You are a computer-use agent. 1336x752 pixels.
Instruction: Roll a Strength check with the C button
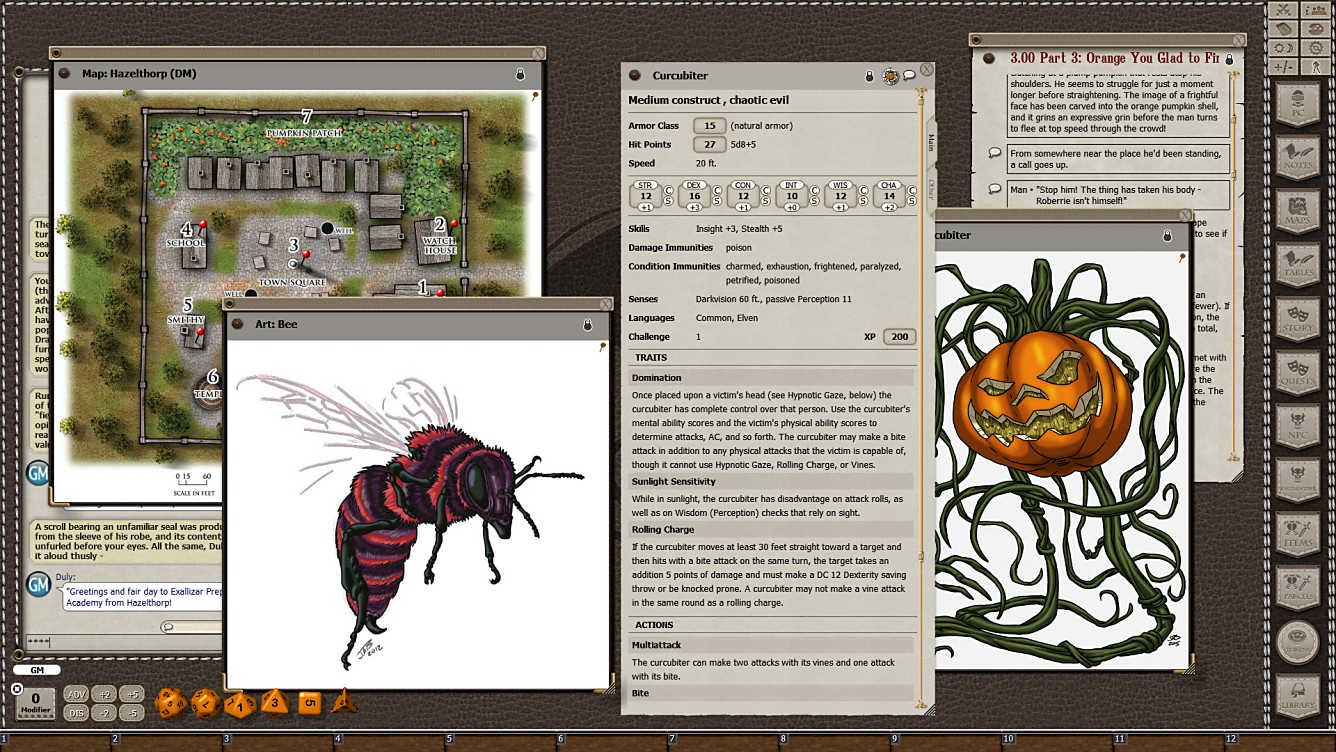tap(668, 189)
